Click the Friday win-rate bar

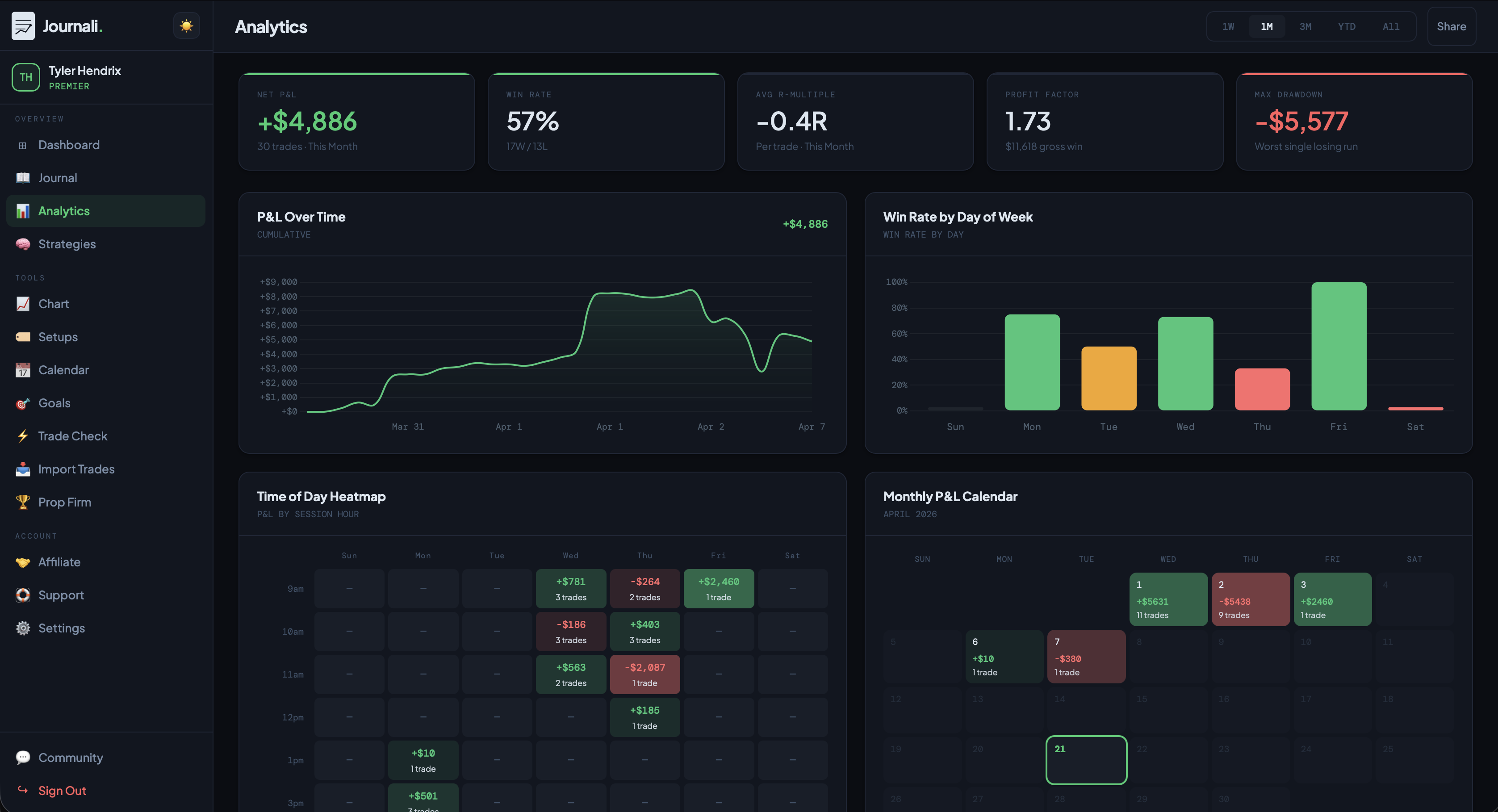point(1338,347)
